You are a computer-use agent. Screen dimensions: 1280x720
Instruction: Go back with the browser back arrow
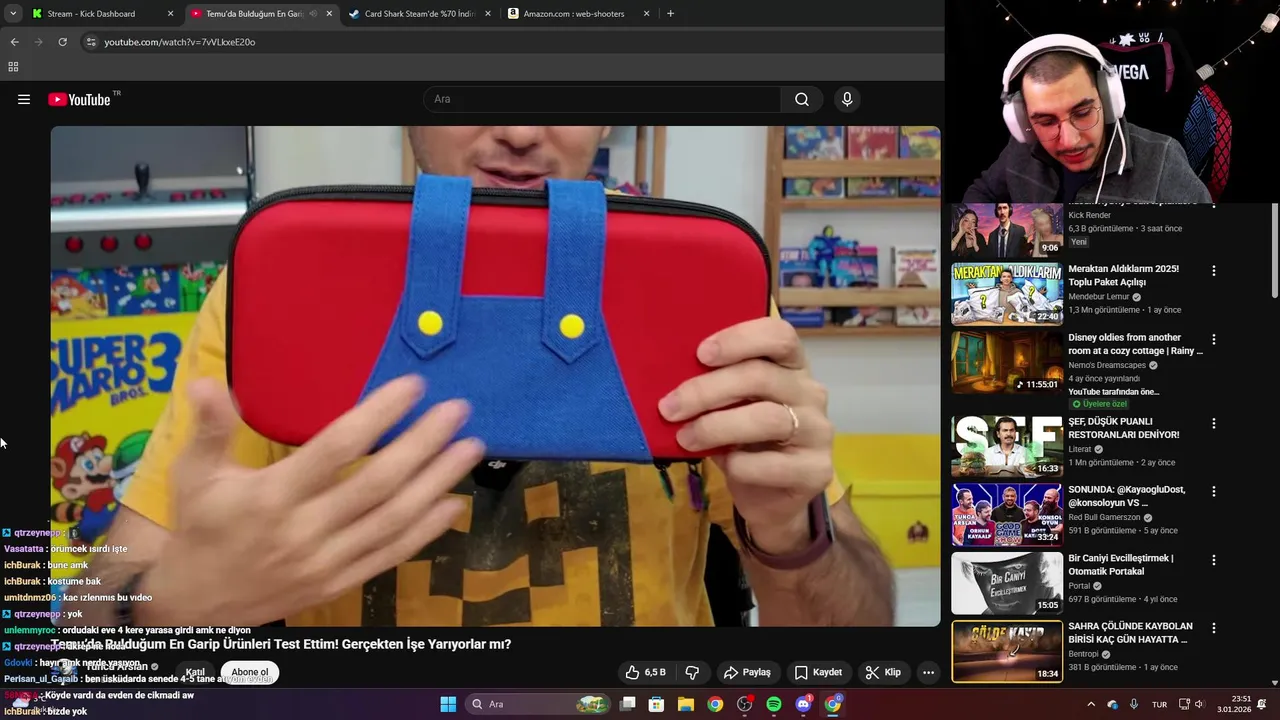[x=14, y=42]
